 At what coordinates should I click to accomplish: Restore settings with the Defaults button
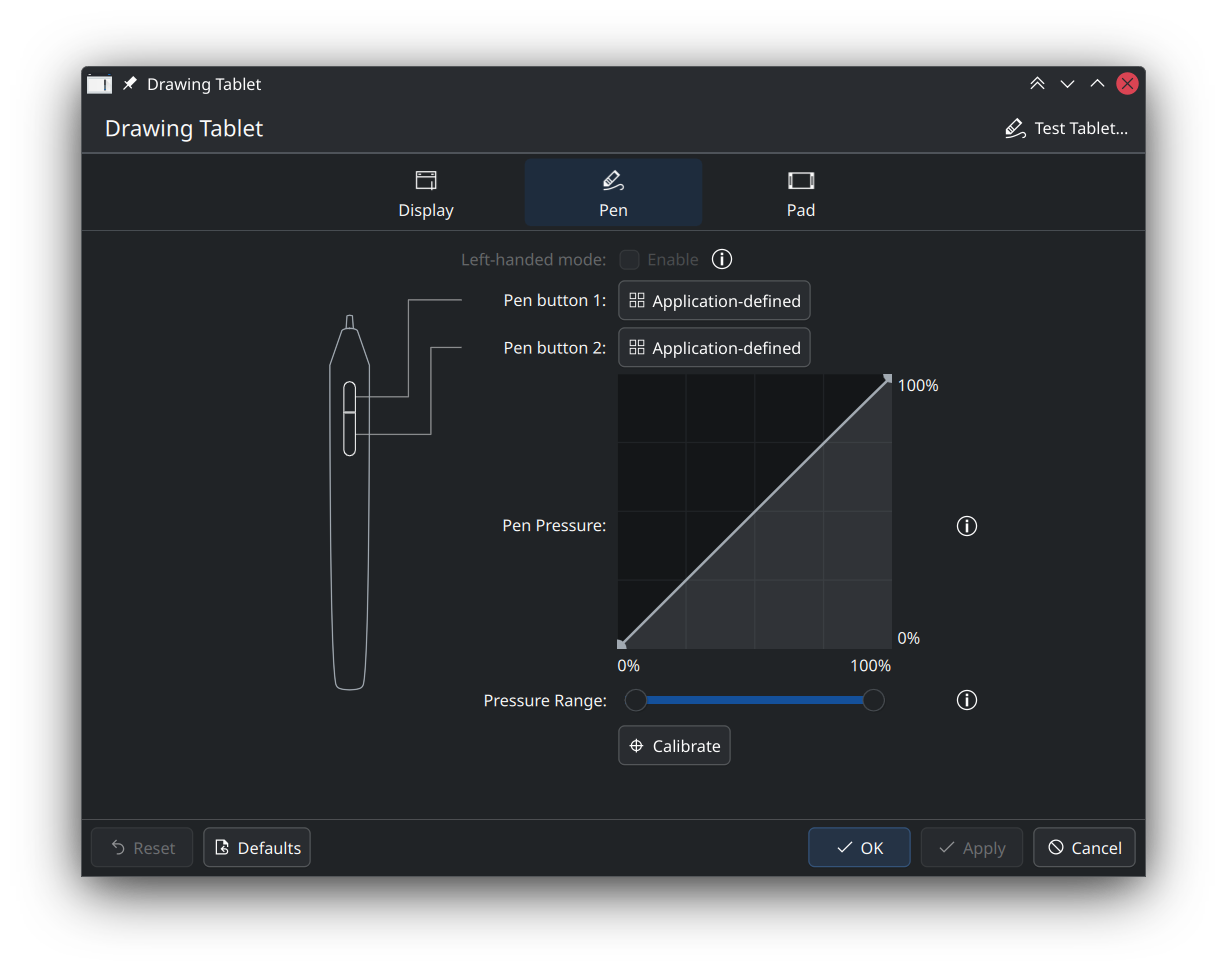[256, 847]
